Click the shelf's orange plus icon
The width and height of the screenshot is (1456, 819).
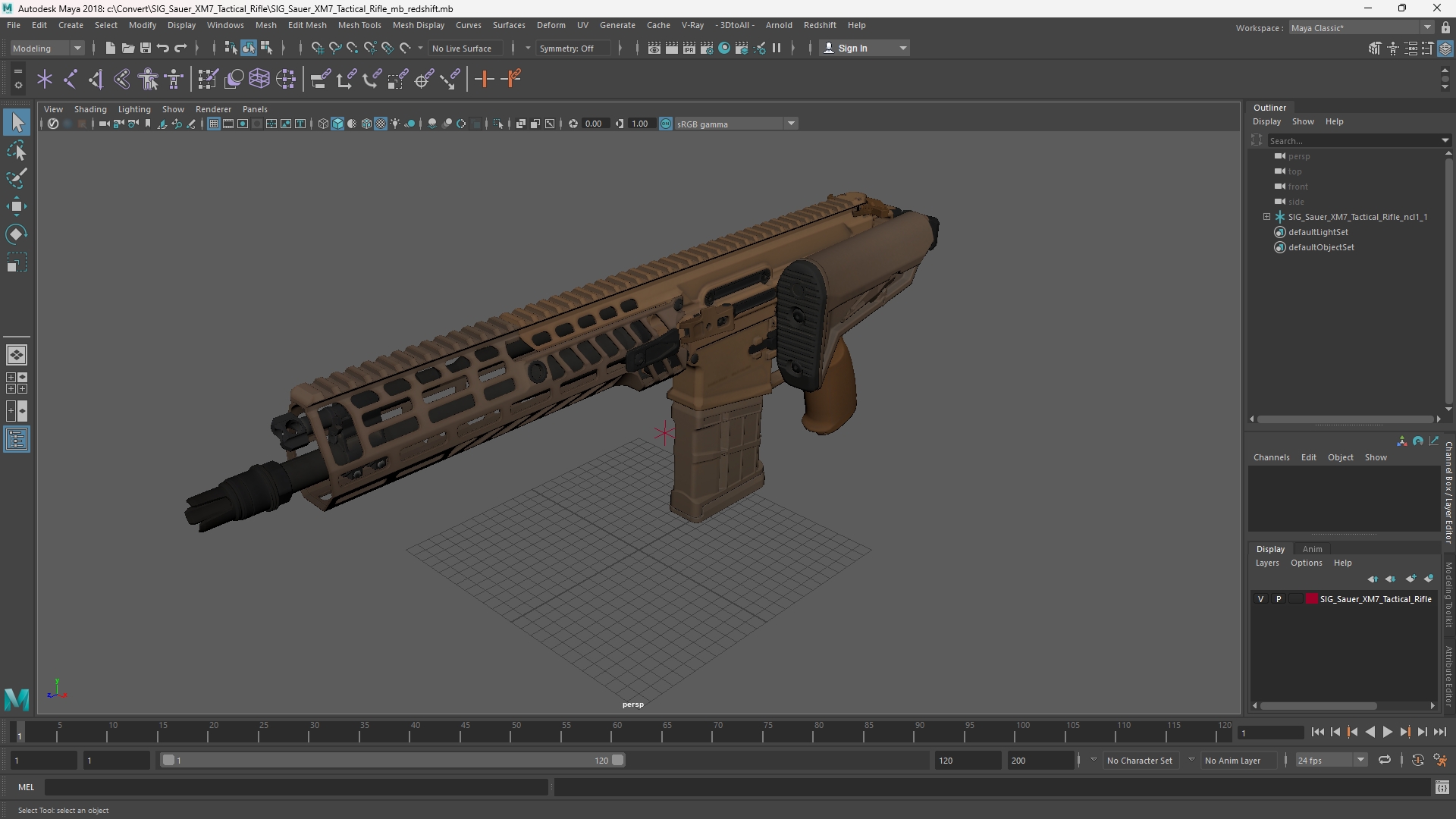tap(484, 79)
